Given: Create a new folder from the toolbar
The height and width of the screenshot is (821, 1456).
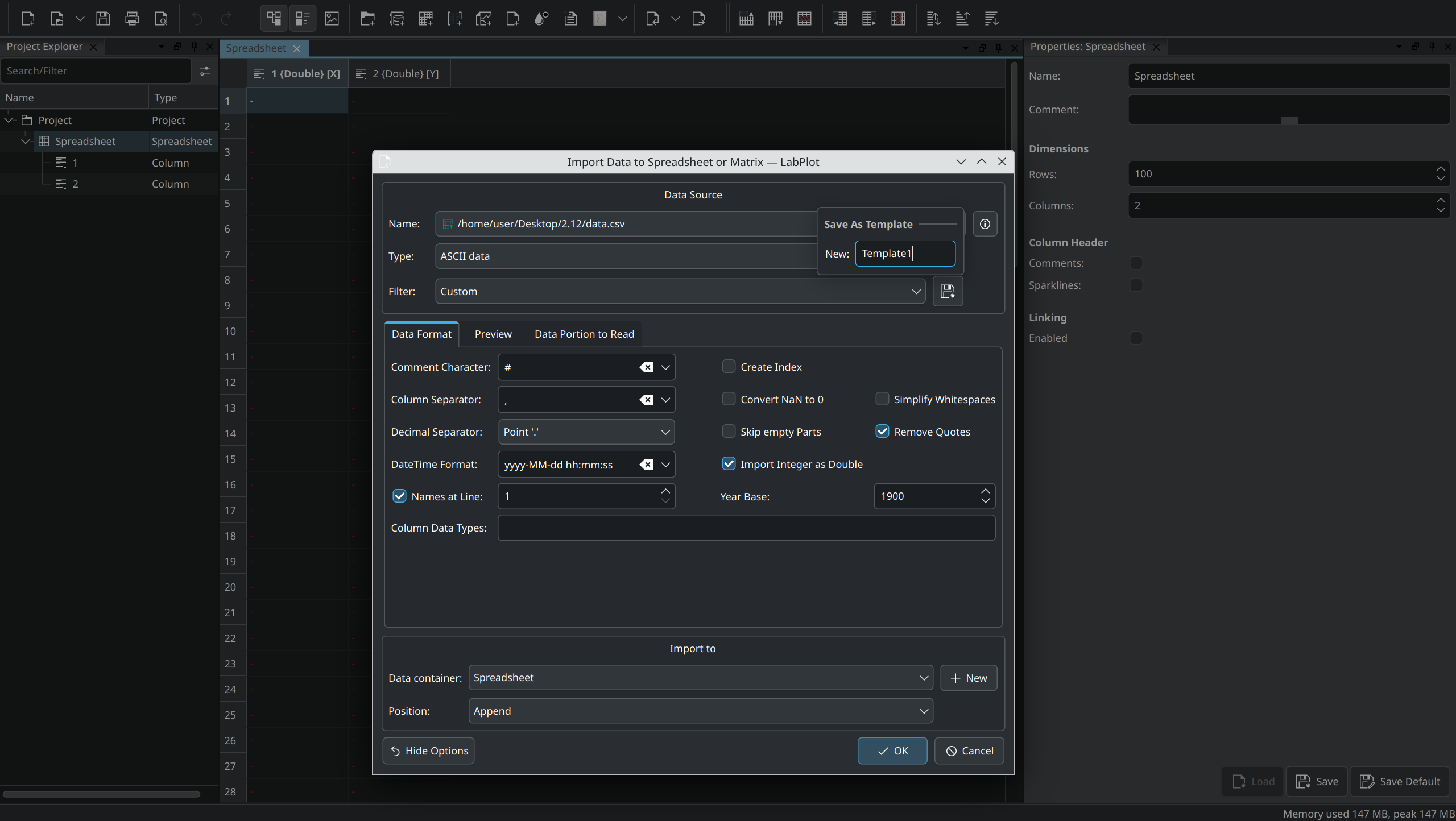Looking at the screenshot, I should pyautogui.click(x=367, y=18).
